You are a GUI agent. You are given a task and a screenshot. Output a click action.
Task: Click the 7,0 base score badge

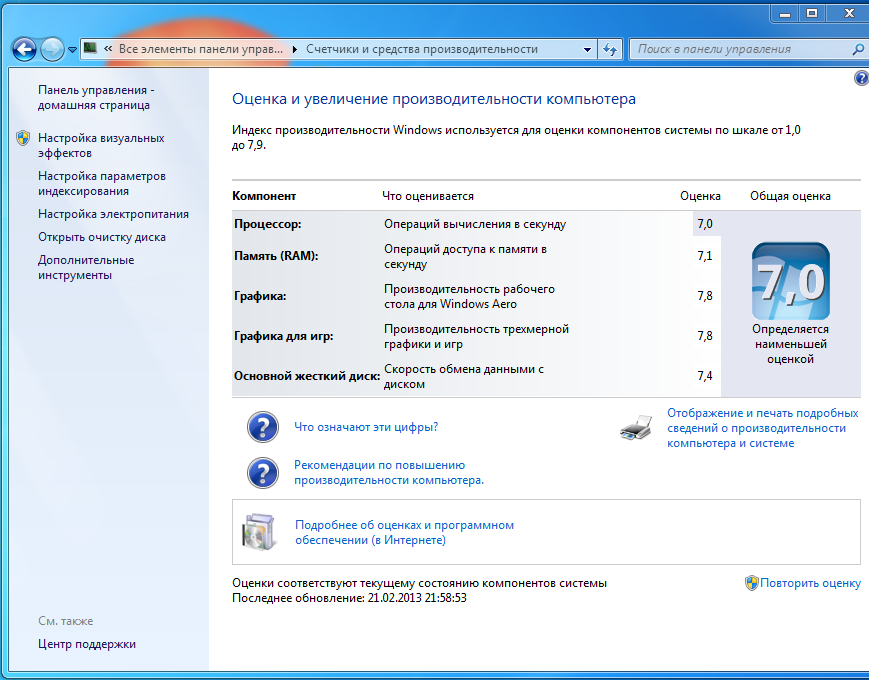tap(790, 281)
